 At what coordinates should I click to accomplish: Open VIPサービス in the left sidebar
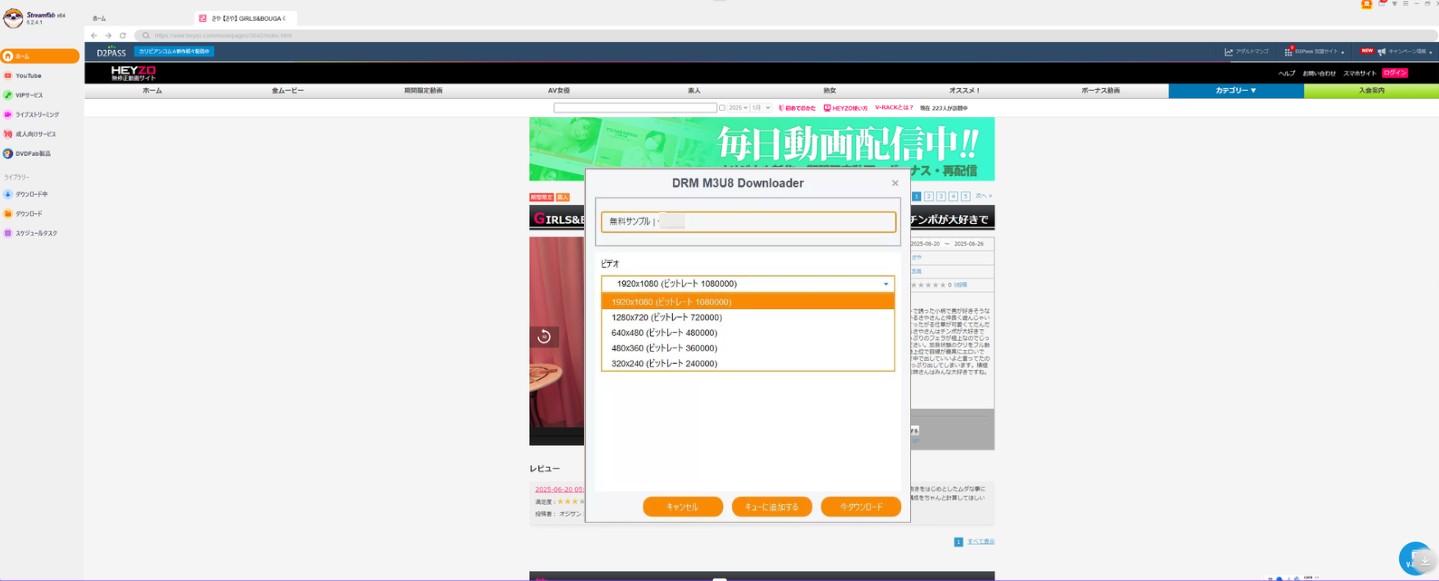click(29, 95)
